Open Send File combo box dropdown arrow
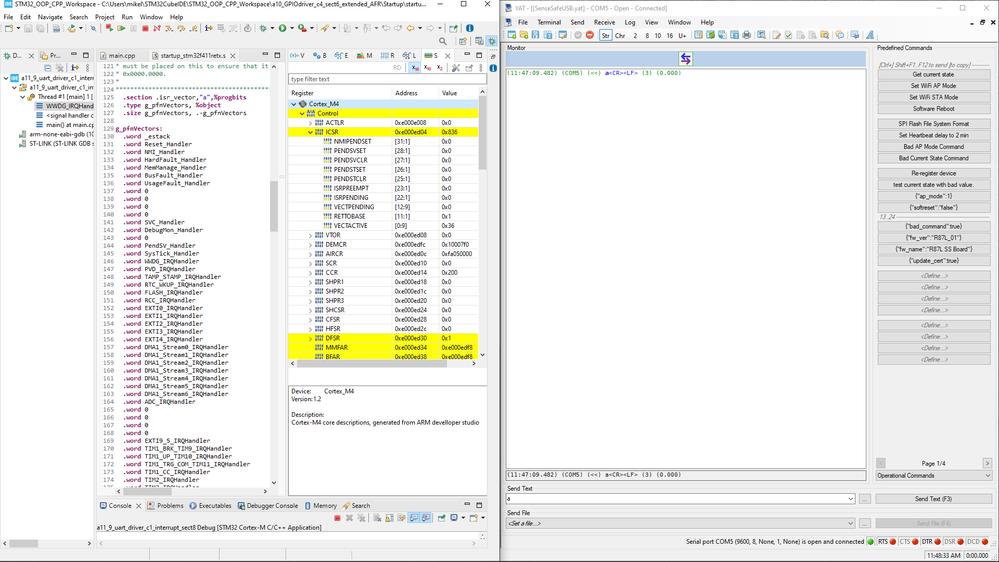Viewport: 999px width, 562px height. (x=851, y=523)
